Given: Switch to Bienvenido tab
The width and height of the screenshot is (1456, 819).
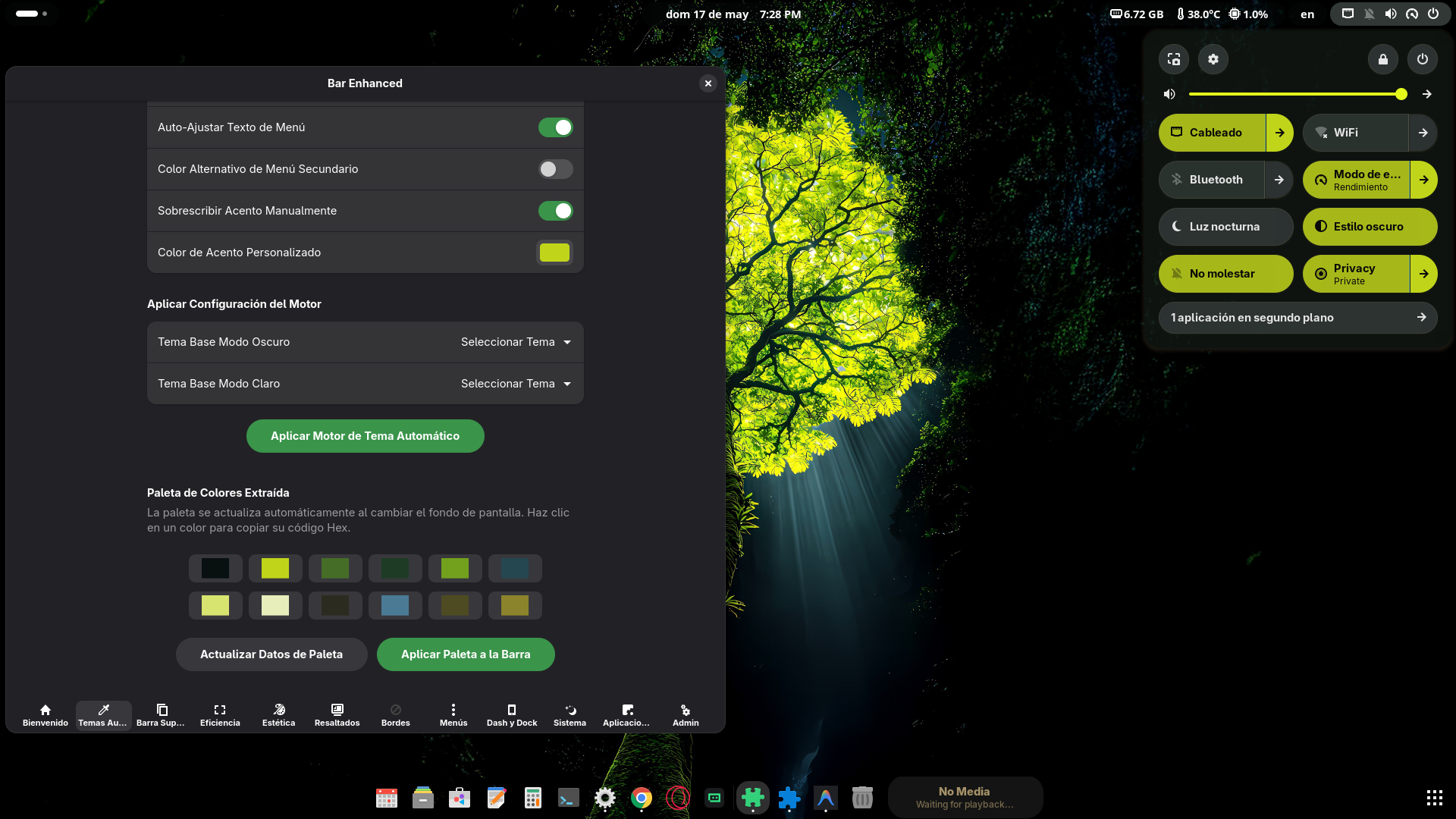Looking at the screenshot, I should point(45,715).
